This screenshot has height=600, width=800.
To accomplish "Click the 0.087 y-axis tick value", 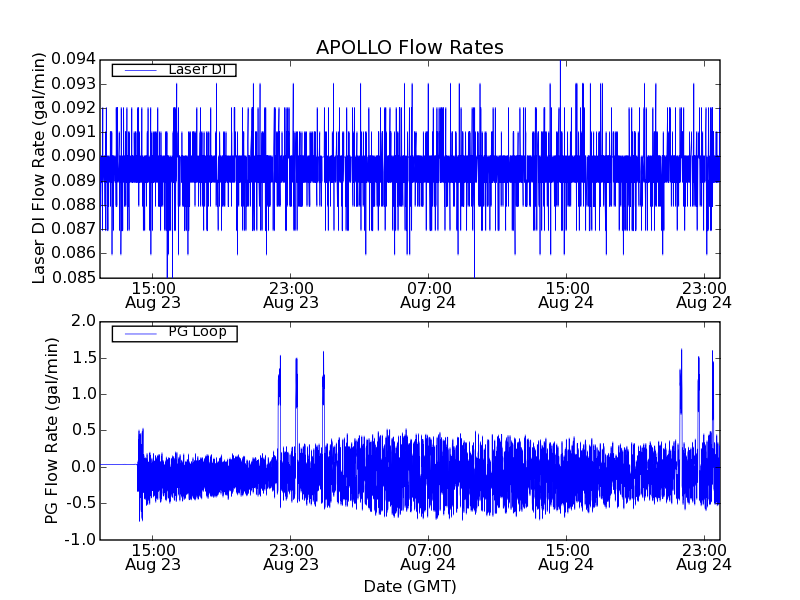I will point(73,229).
